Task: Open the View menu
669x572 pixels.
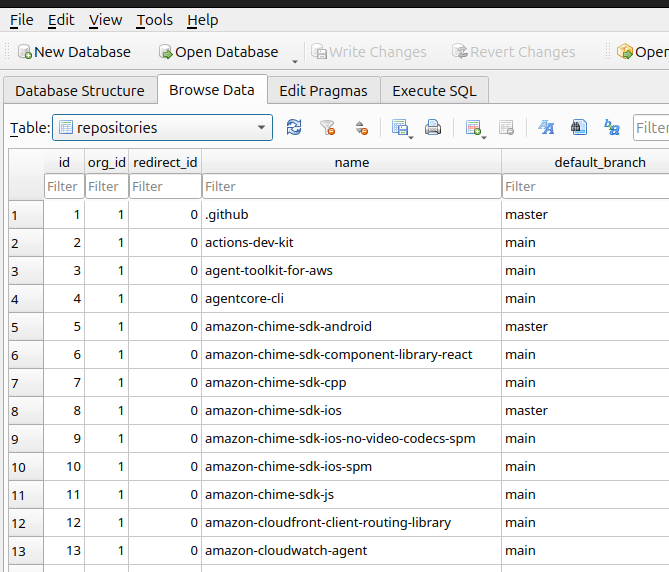Action: coord(105,20)
